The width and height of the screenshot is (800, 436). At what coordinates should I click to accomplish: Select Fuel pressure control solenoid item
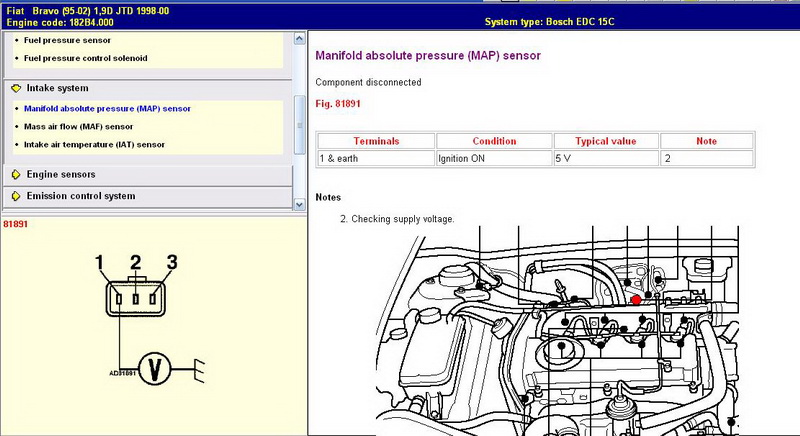tap(85, 58)
